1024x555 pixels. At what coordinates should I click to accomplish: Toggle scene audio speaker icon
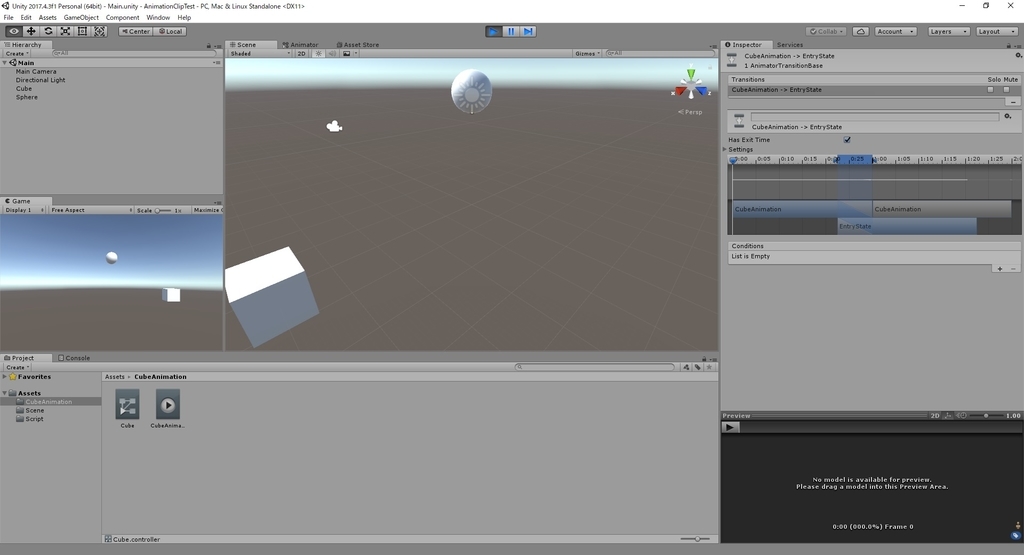click(332, 54)
